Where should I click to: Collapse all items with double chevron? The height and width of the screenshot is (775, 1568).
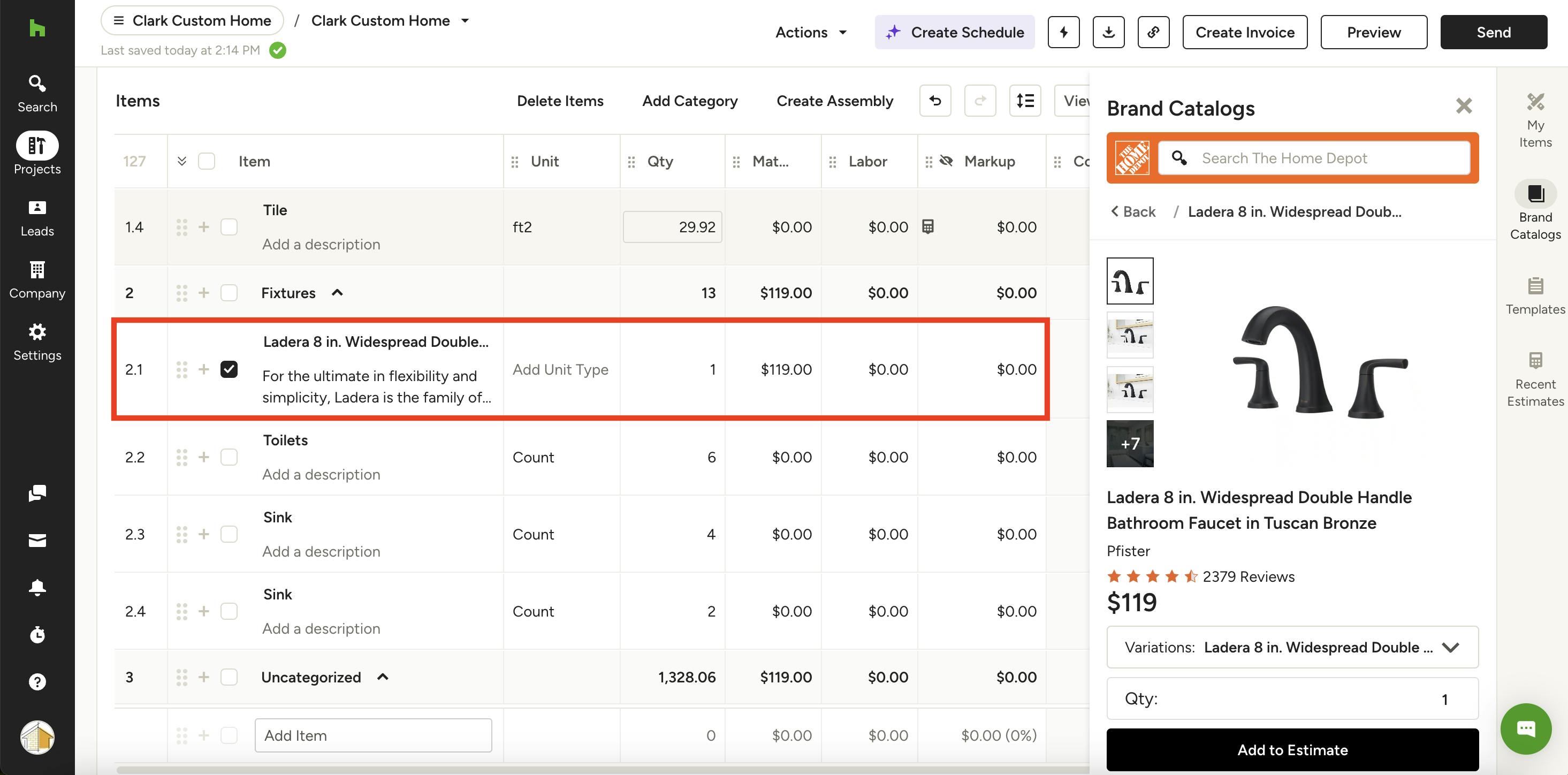181,161
